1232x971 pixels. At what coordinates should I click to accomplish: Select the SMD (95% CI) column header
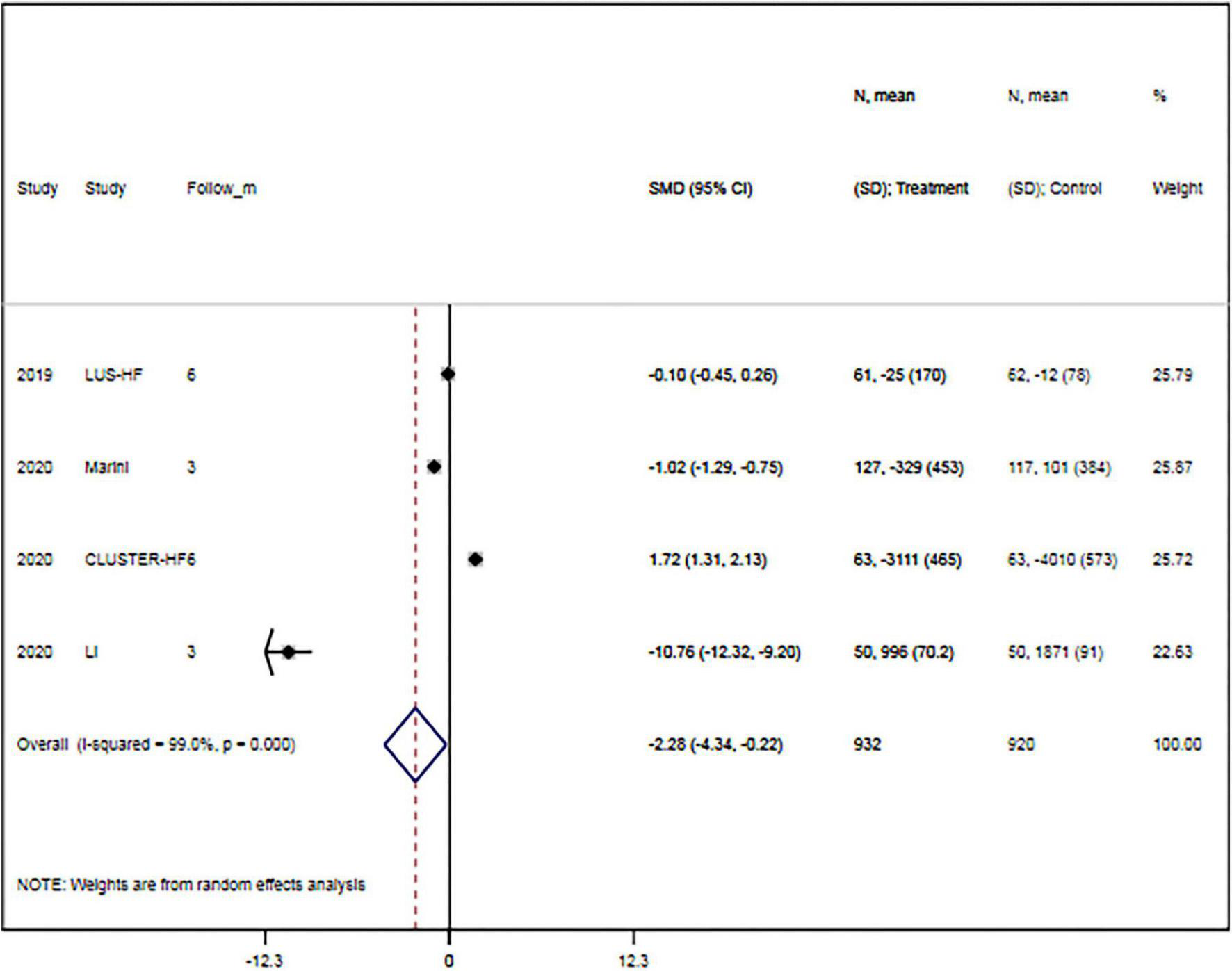(700, 188)
